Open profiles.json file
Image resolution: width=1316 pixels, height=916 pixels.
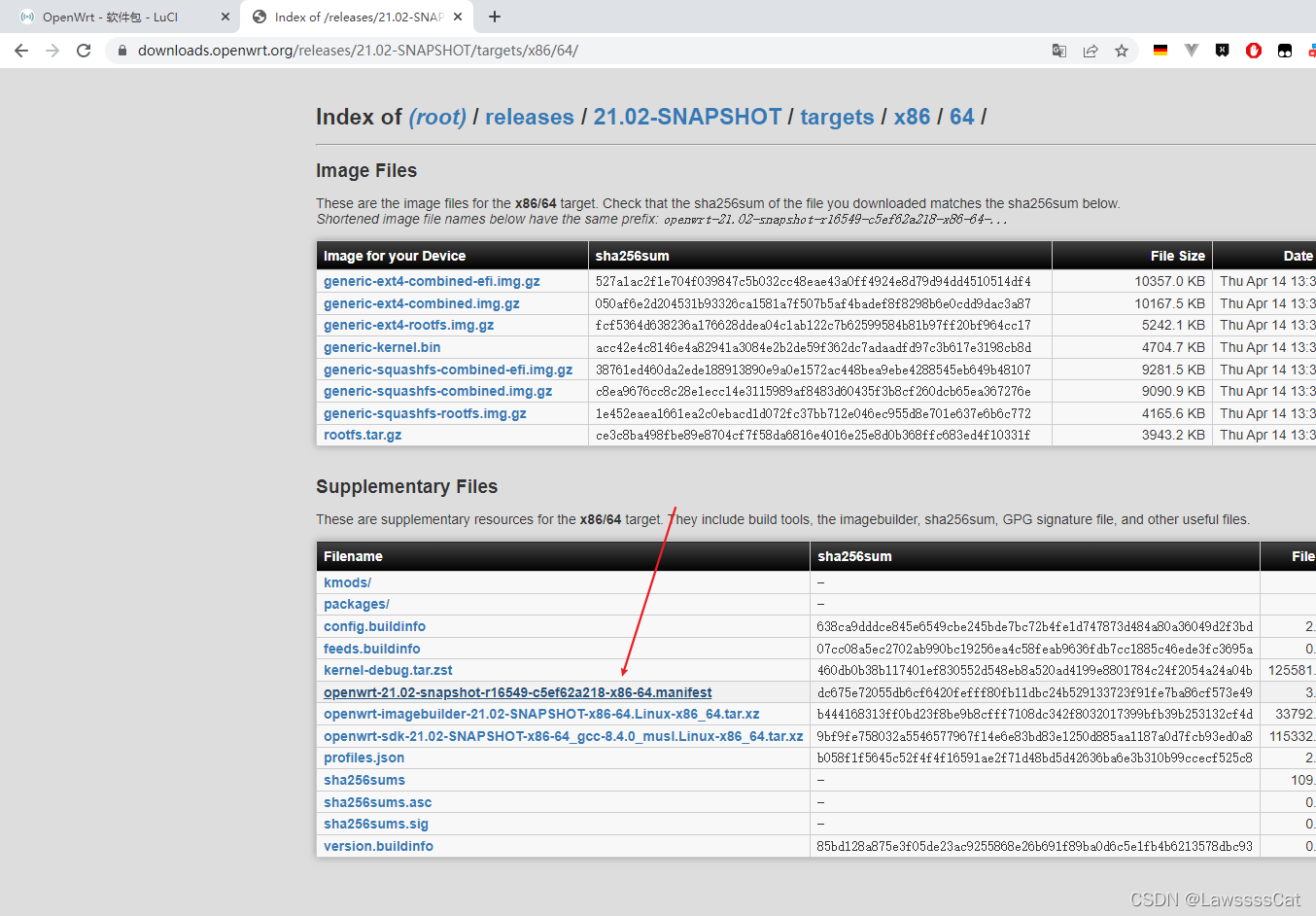364,757
